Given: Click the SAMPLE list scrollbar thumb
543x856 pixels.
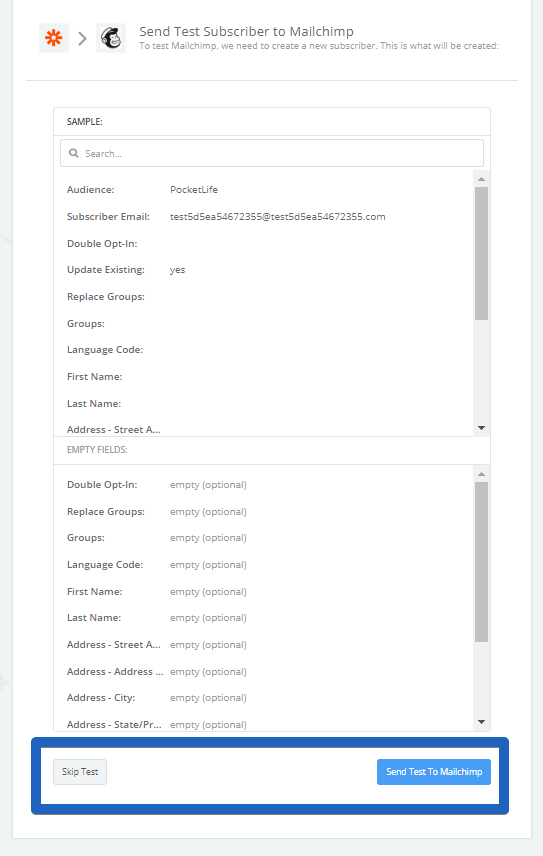Looking at the screenshot, I should pos(481,253).
